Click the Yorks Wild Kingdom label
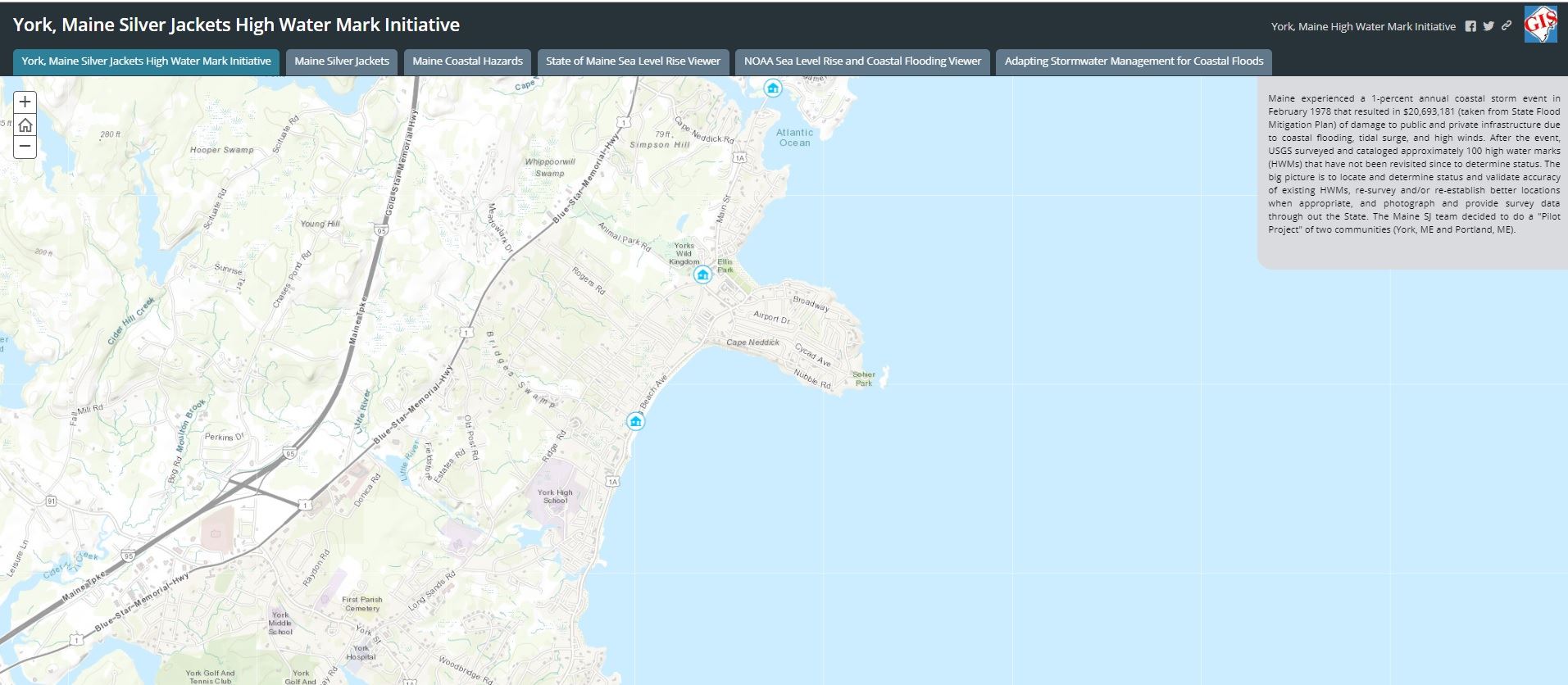 coord(684,253)
